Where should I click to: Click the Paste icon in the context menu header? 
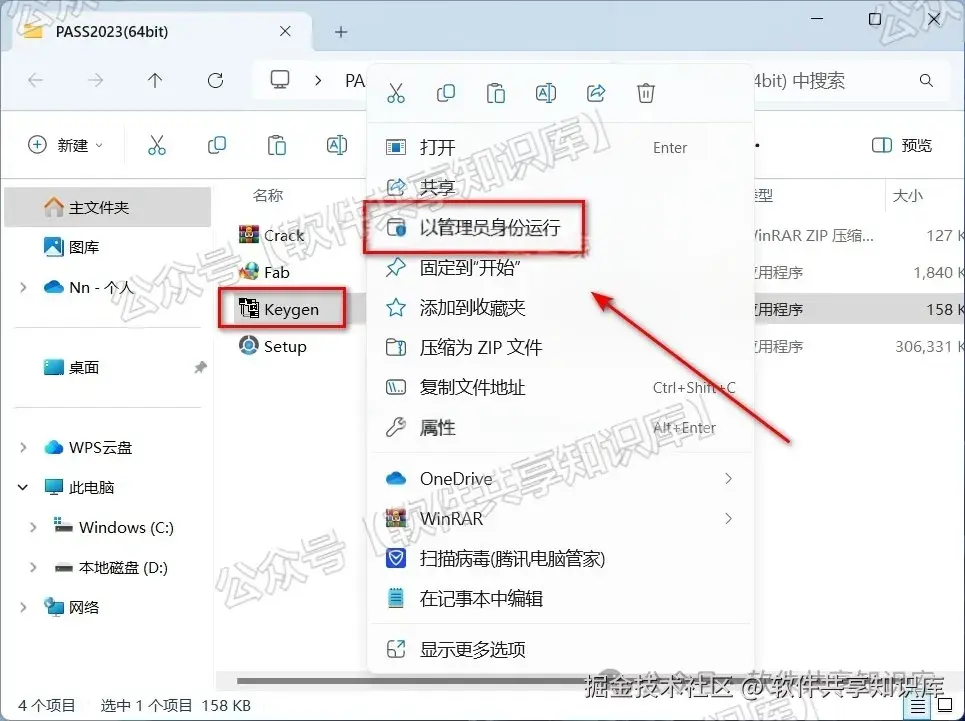tap(496, 92)
